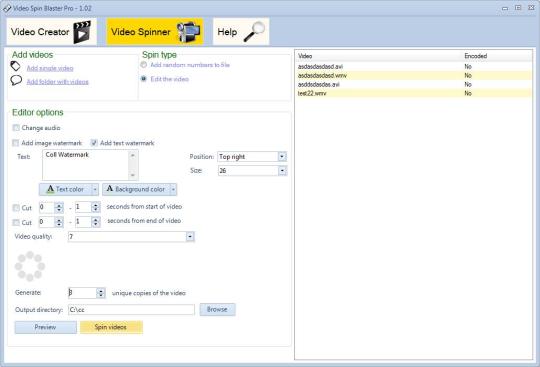Image resolution: width=540 pixels, height=367 pixels.
Task: Adjust the Generate copies stepper
Action: [101, 293]
